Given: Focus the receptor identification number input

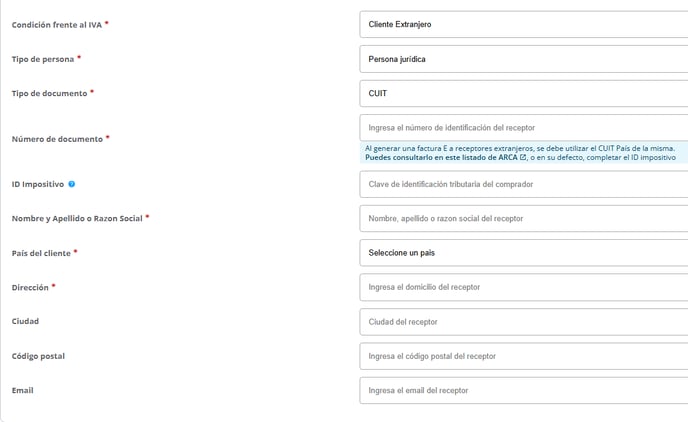Looking at the screenshot, I should pyautogui.click(x=522, y=128).
